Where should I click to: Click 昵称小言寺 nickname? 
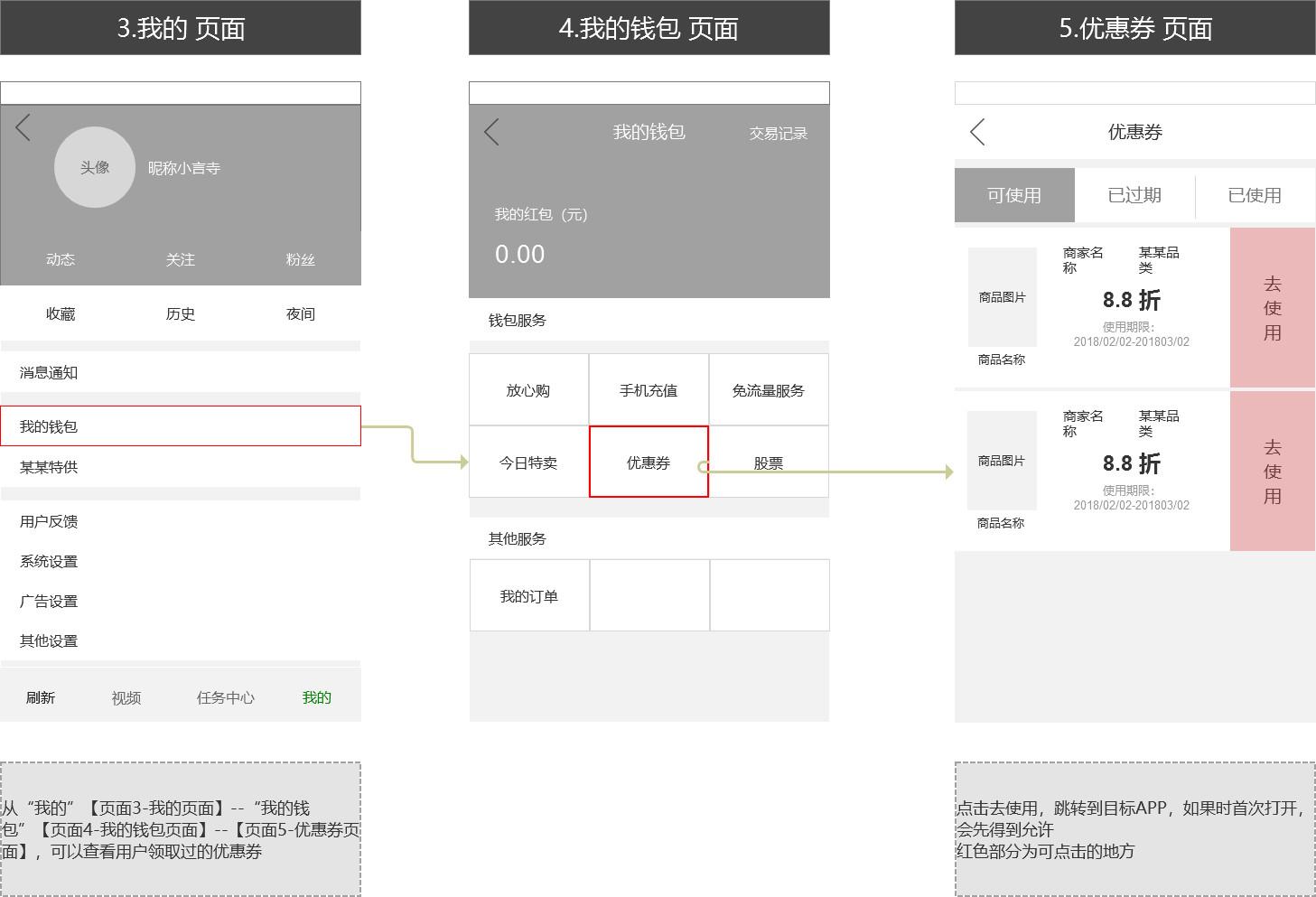tap(184, 168)
